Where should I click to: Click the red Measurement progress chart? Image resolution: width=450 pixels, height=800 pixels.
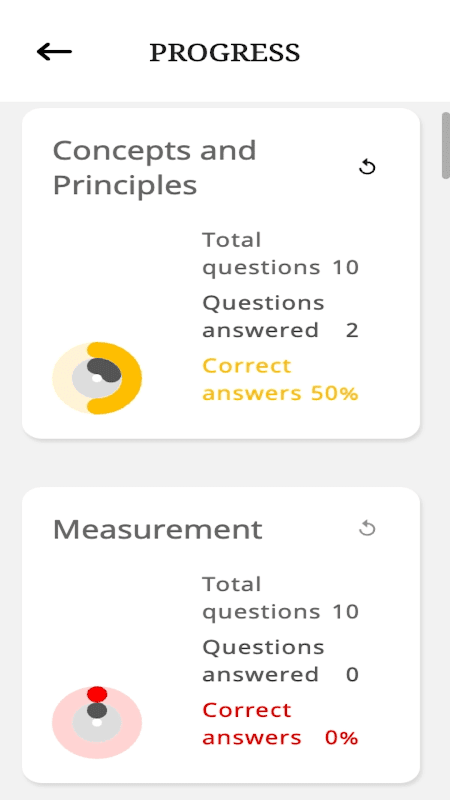97,722
